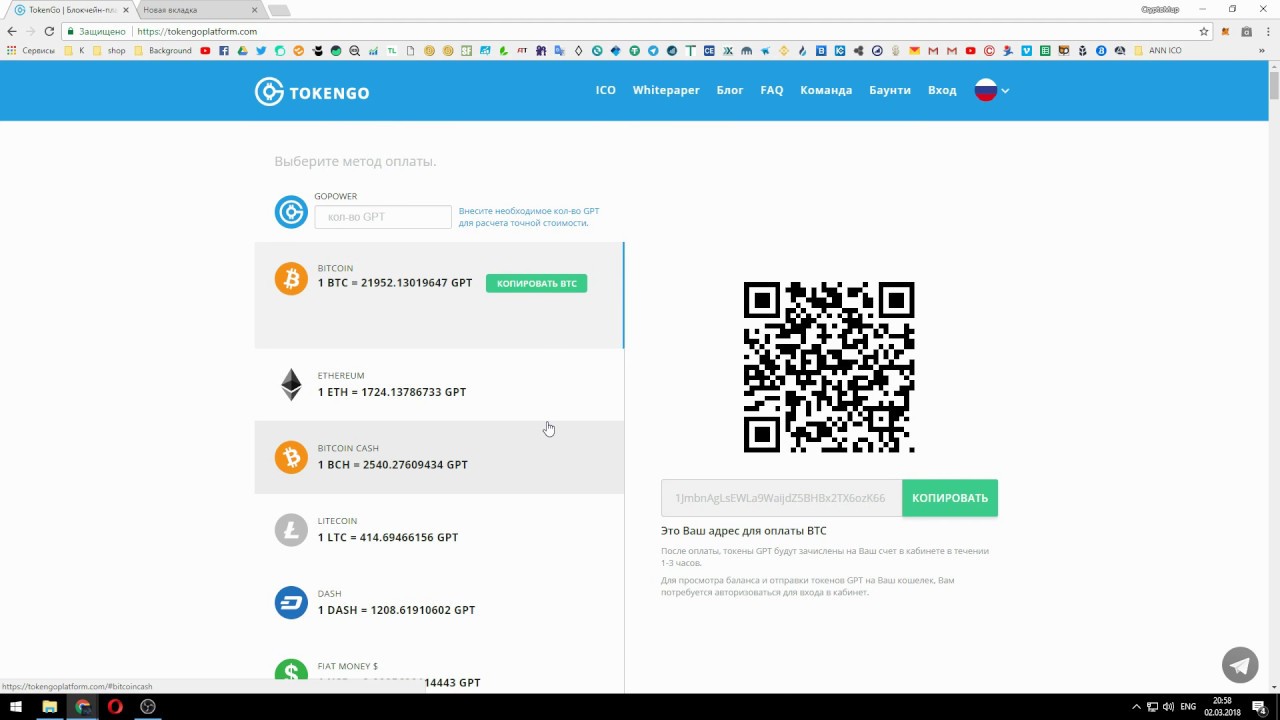Open a new browser tab
Image resolution: width=1280 pixels, height=720 pixels.
[280, 10]
